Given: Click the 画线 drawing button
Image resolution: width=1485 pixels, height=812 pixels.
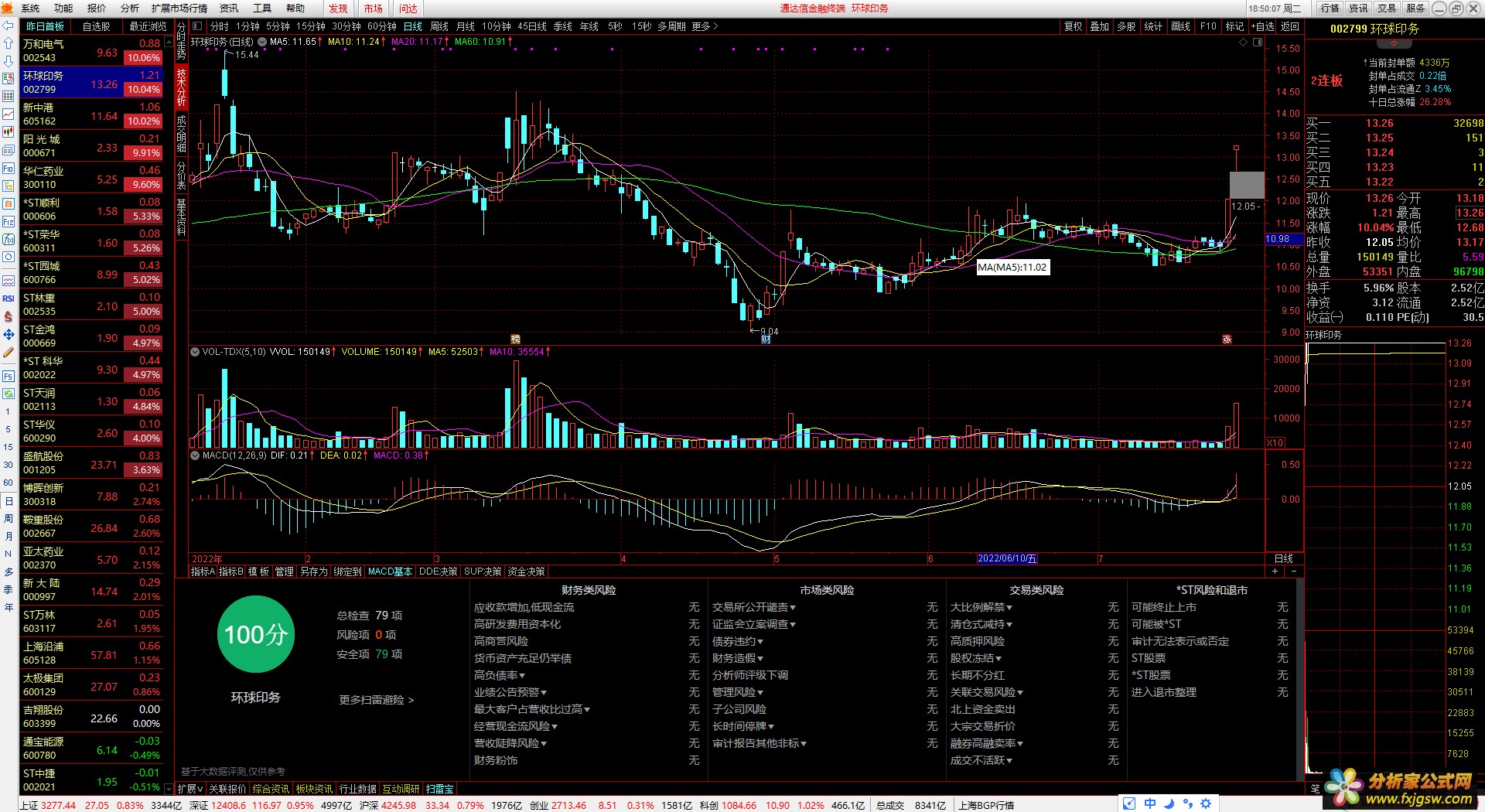Looking at the screenshot, I should [x=1180, y=26].
